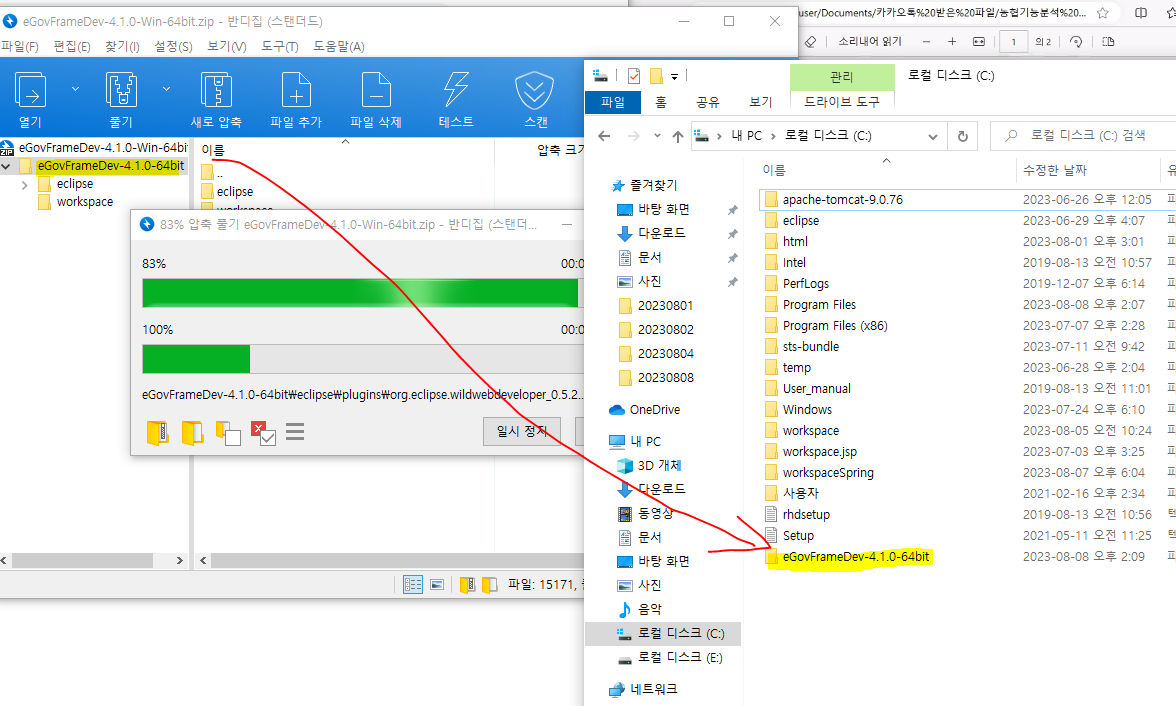Viewport: 1176px width, 706px height.
Task: Switch to image preview view in status bar
Action: (437, 584)
